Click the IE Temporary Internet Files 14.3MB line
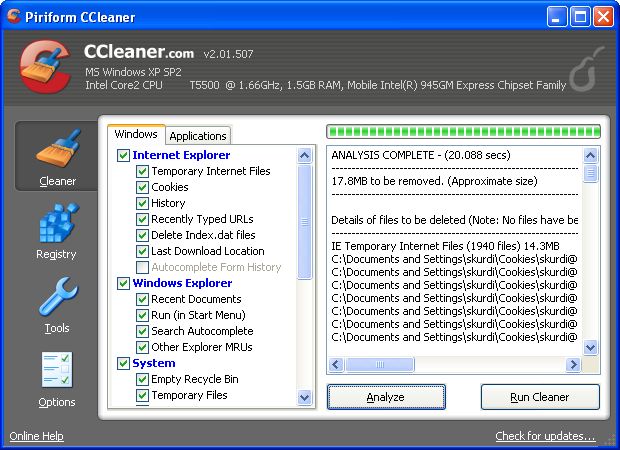 tap(445, 246)
